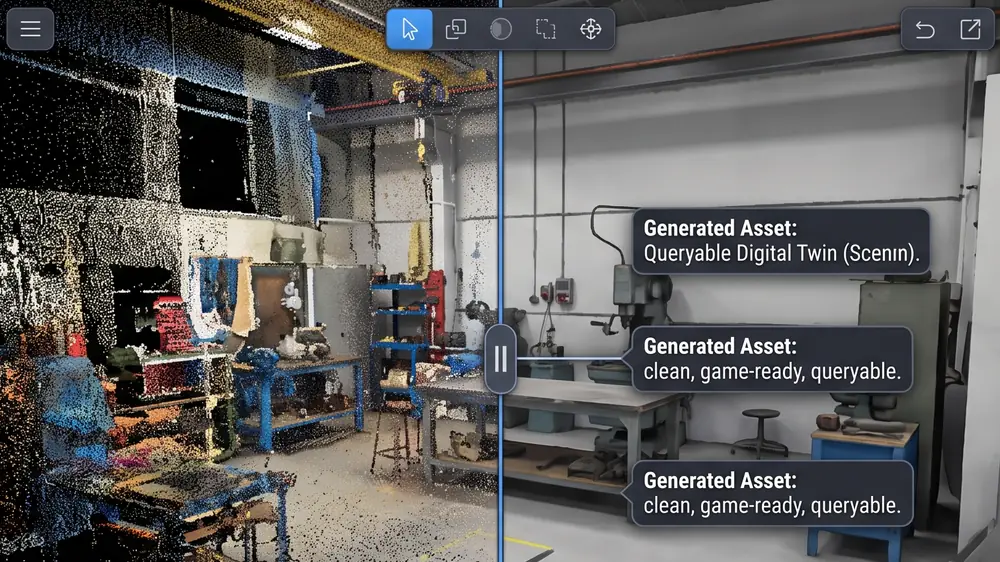The height and width of the screenshot is (562, 1000).
Task: Activate the dashed marquee selection tool
Action: (545, 29)
